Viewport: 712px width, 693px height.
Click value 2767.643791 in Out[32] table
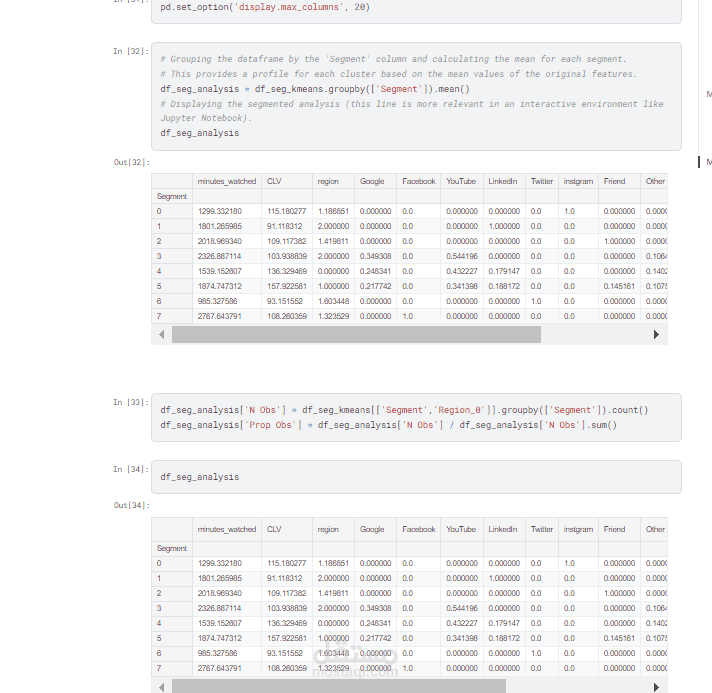point(220,316)
